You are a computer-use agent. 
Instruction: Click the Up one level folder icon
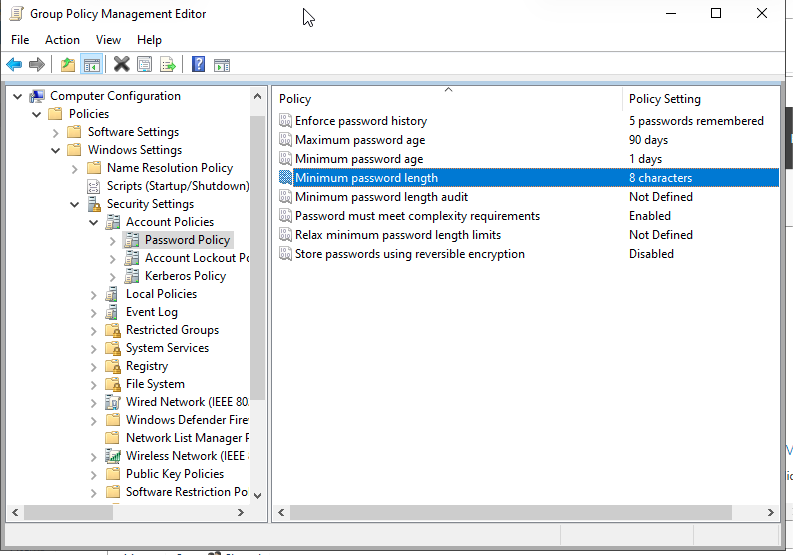(x=68, y=64)
